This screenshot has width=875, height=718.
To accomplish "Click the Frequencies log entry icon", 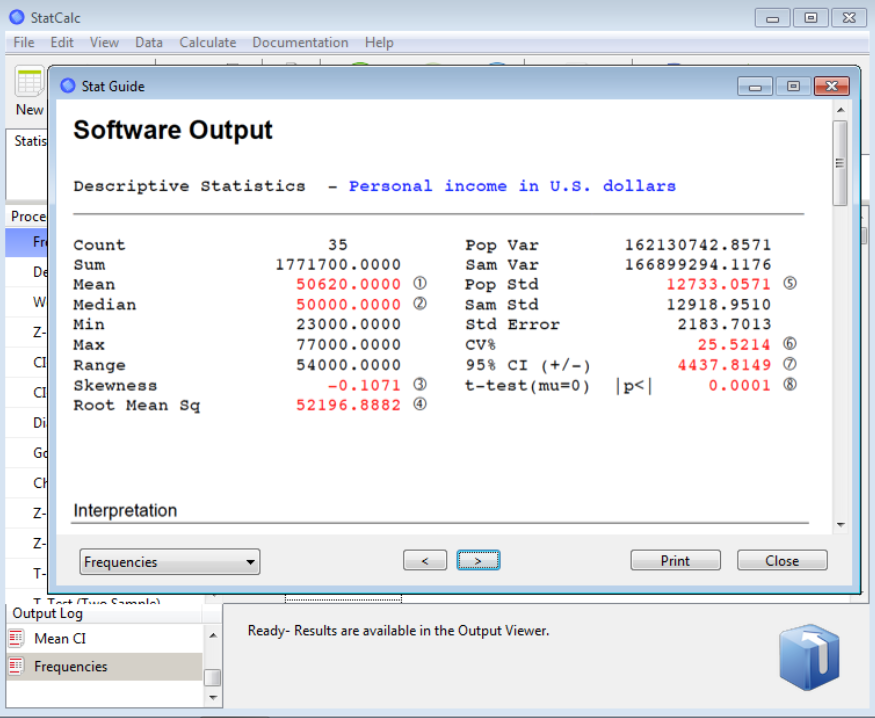I will [x=16, y=666].
